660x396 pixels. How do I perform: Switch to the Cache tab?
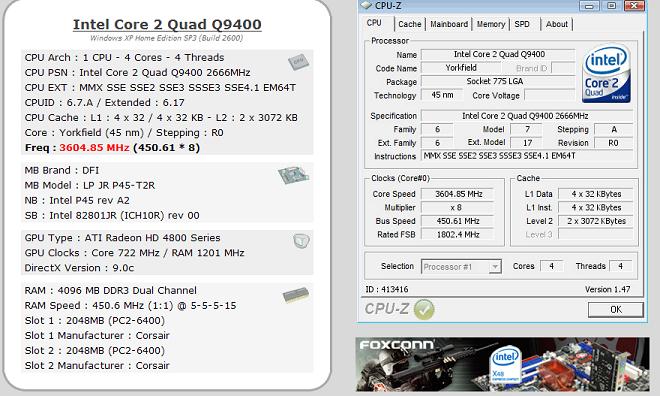410,24
